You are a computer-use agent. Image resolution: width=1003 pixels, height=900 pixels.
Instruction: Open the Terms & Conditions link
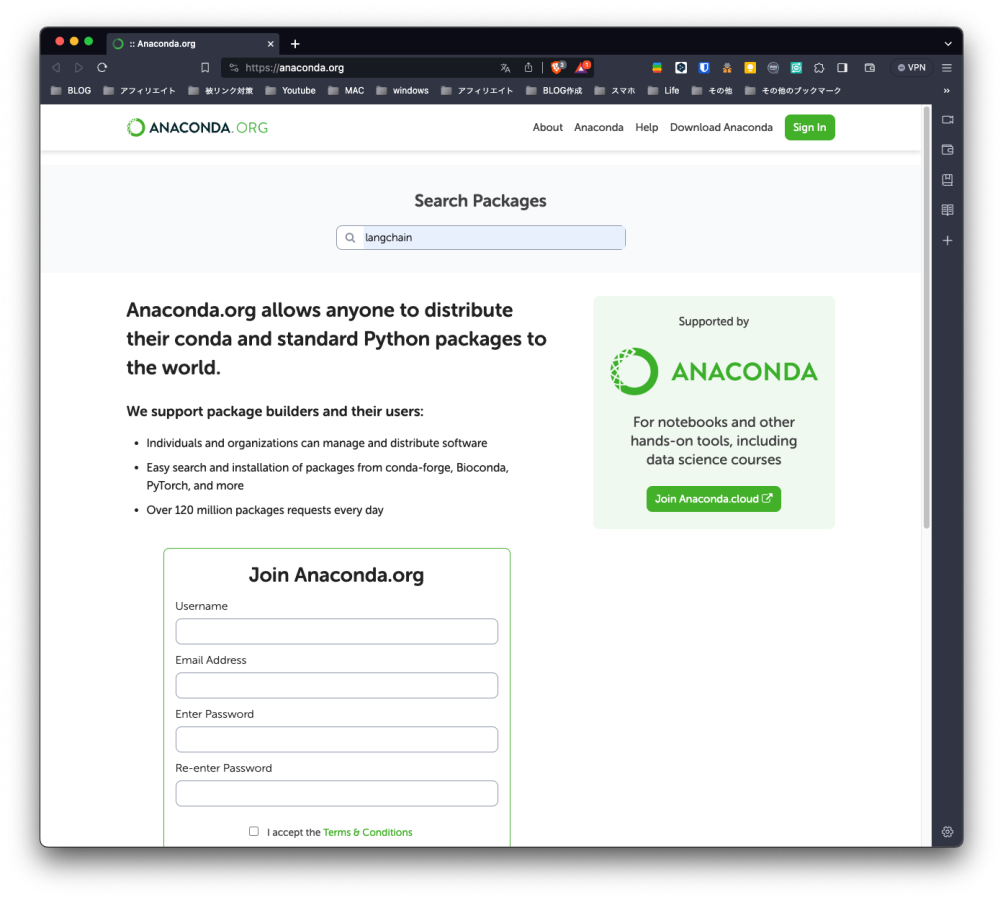[x=368, y=832]
